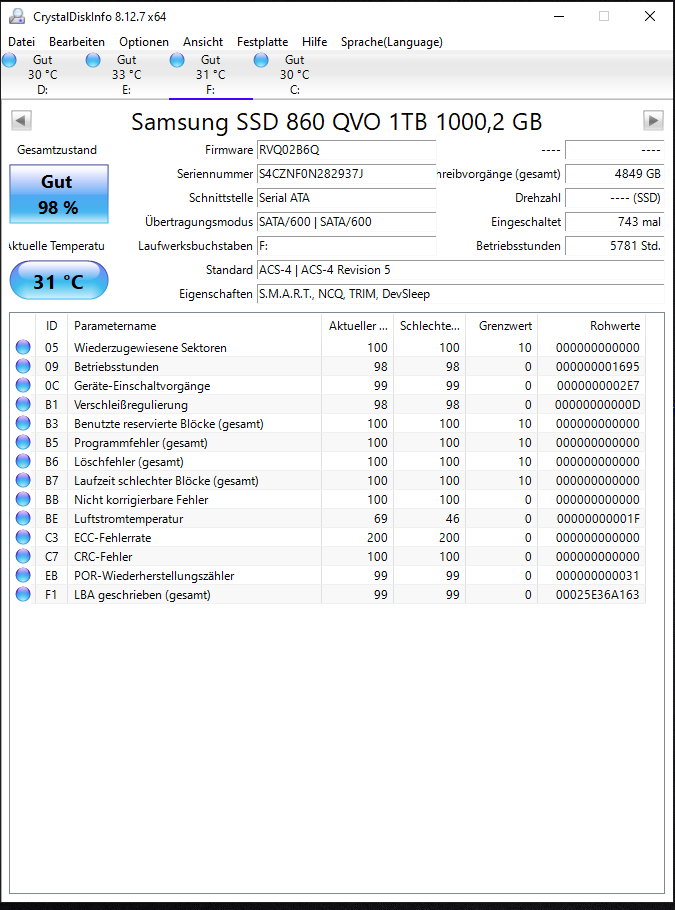Image resolution: width=675 pixels, height=910 pixels.
Task: Click the 31 °C temperature button
Action: point(59,281)
